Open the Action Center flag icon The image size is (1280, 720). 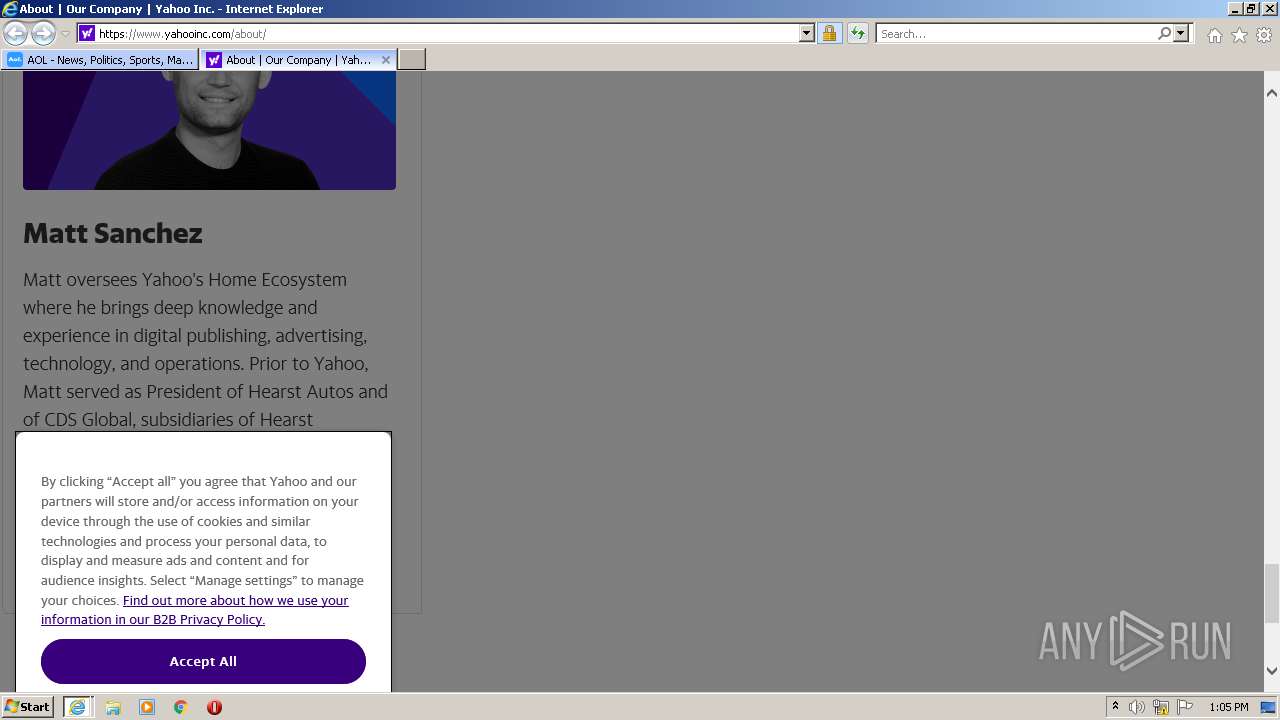coord(1185,707)
